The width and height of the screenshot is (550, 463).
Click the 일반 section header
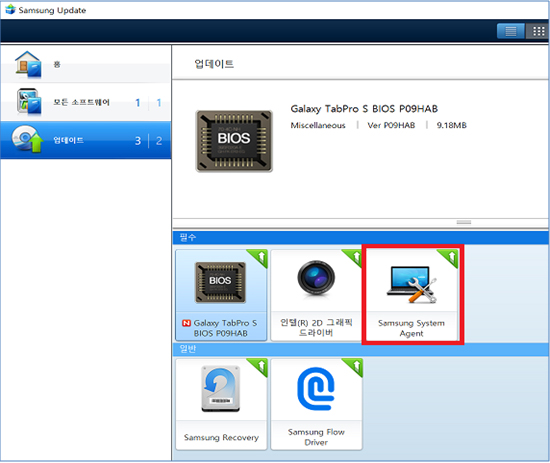361,349
